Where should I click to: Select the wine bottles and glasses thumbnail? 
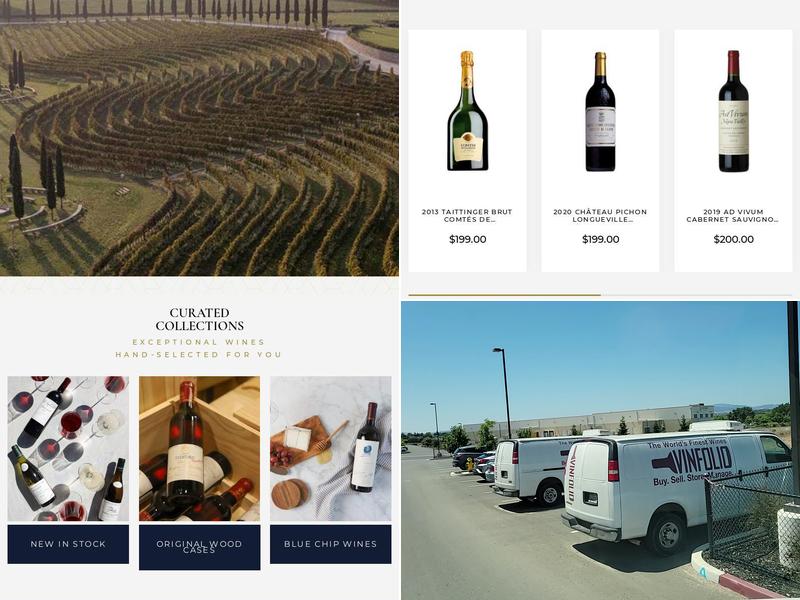click(68, 448)
